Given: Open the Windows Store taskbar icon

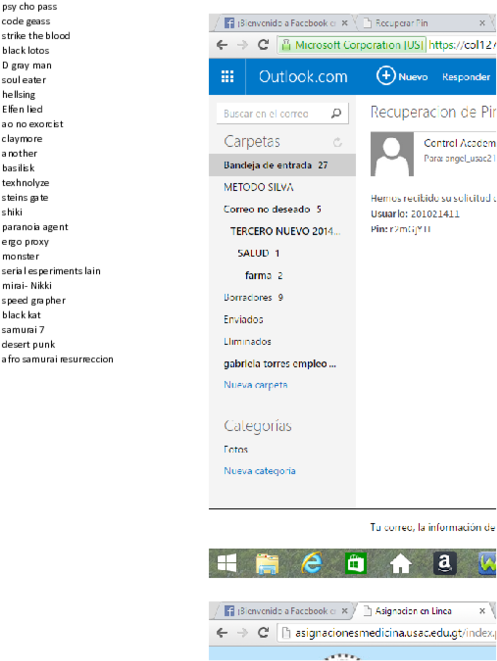Looking at the screenshot, I should tap(355, 563).
